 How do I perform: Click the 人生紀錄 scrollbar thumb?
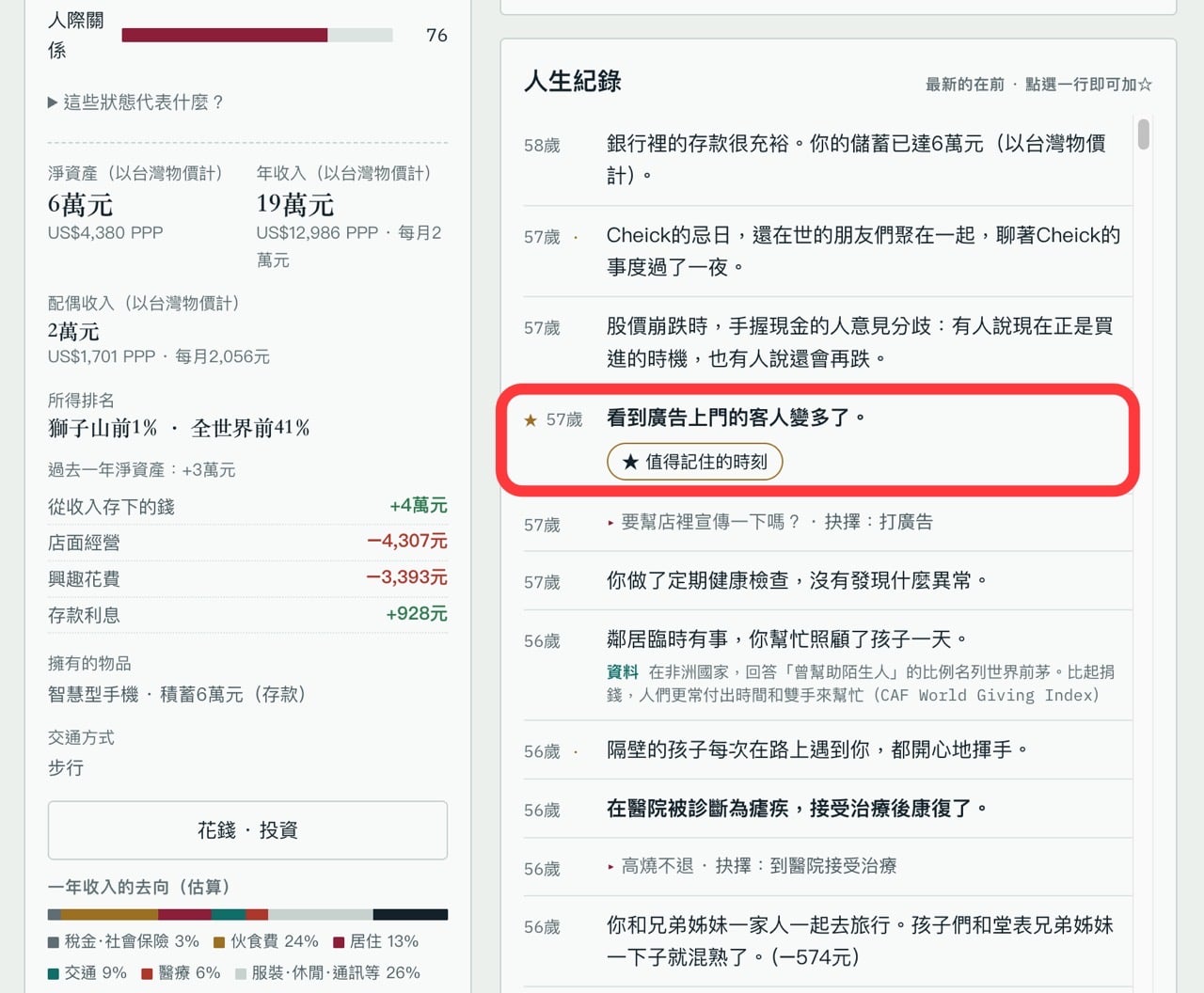click(1143, 134)
